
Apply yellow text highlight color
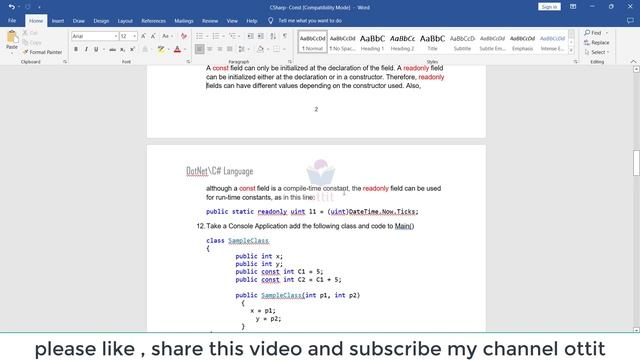[161, 49]
